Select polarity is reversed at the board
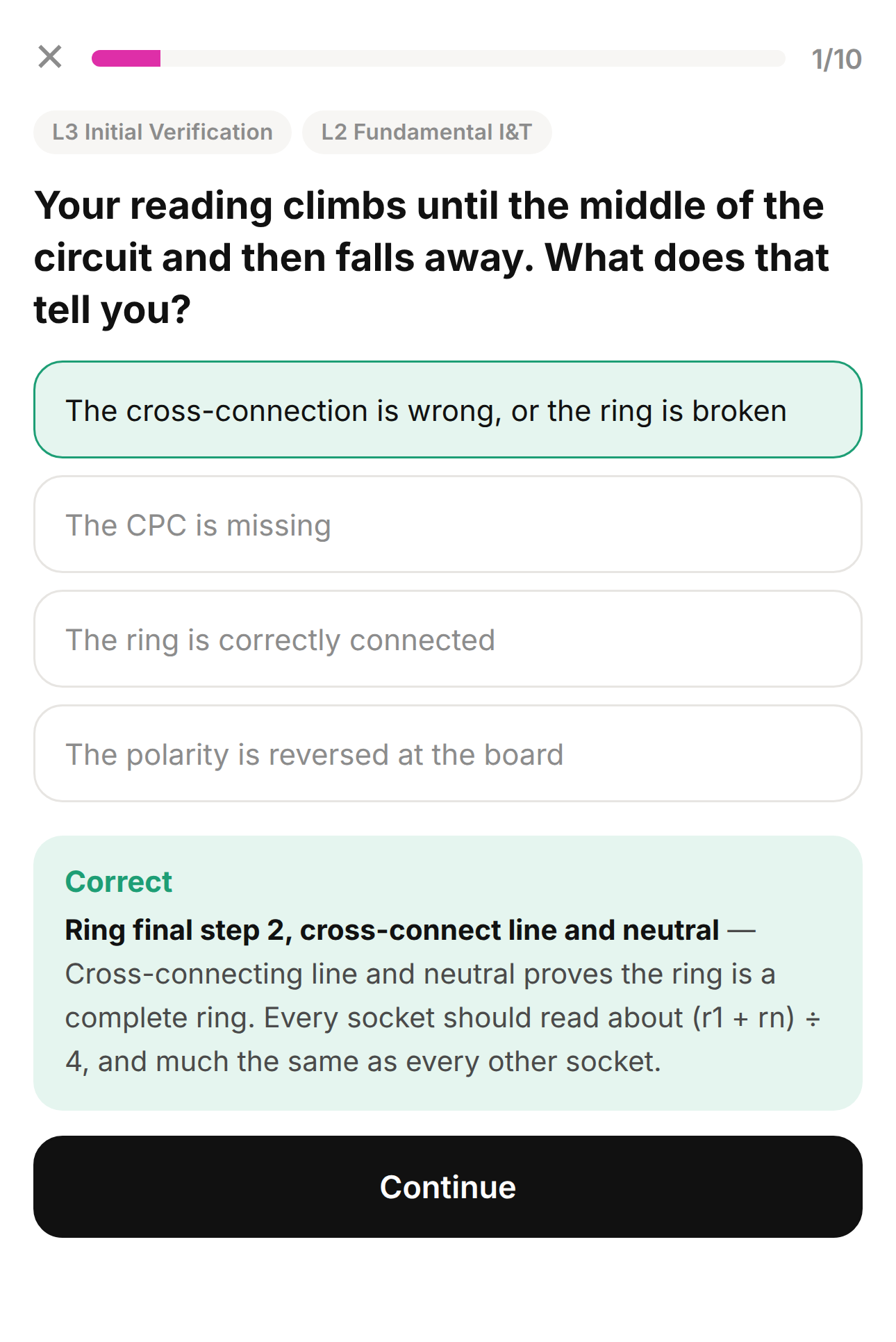Viewport: 896px width, 1342px height. pos(448,754)
